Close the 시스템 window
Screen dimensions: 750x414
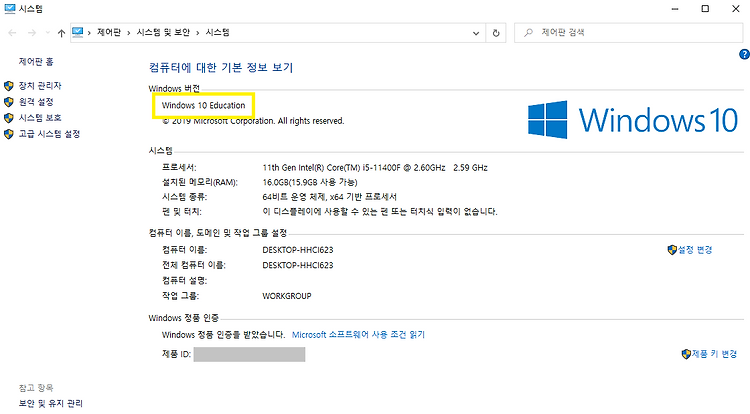[736, 9]
